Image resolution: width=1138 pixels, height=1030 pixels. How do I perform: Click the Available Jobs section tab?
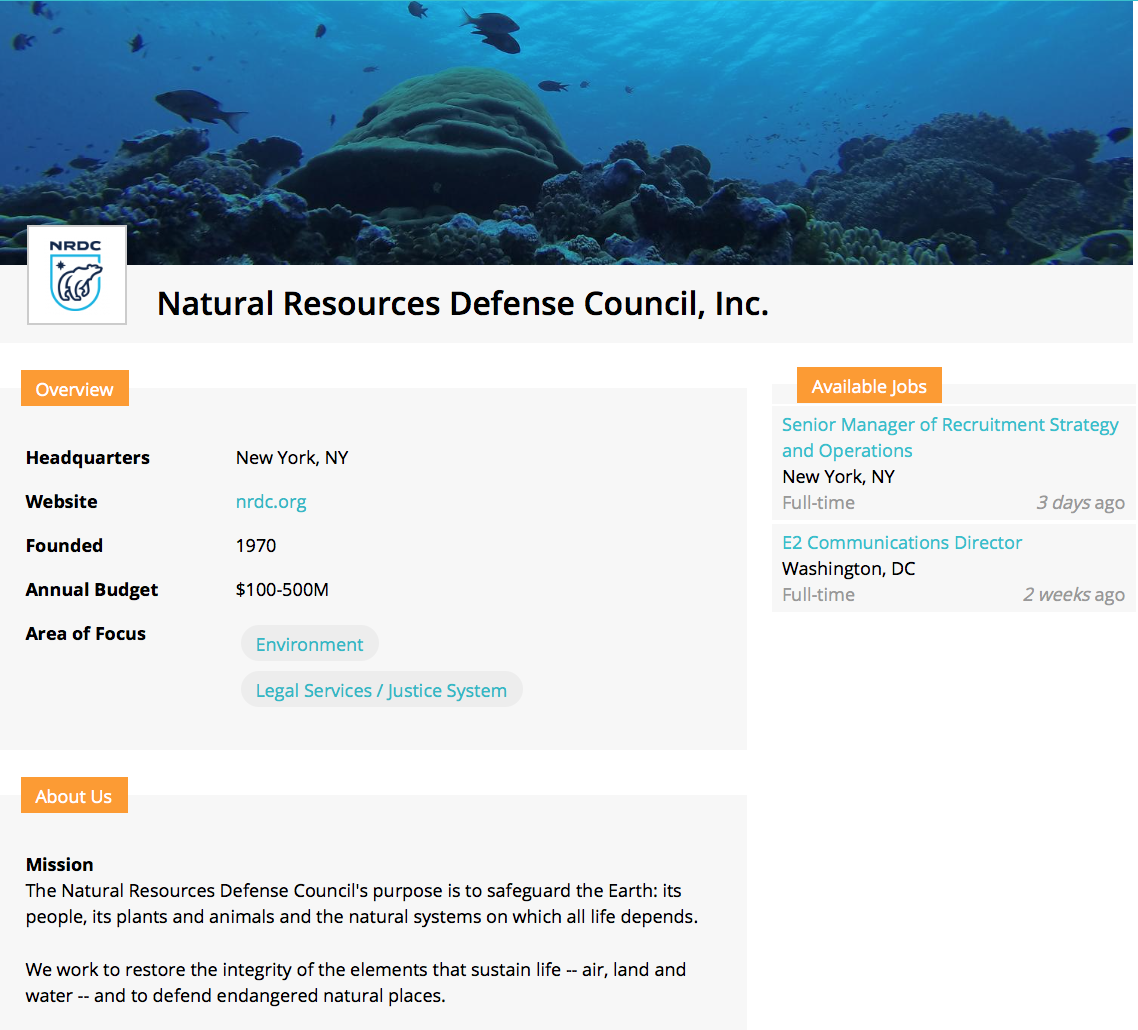click(869, 385)
